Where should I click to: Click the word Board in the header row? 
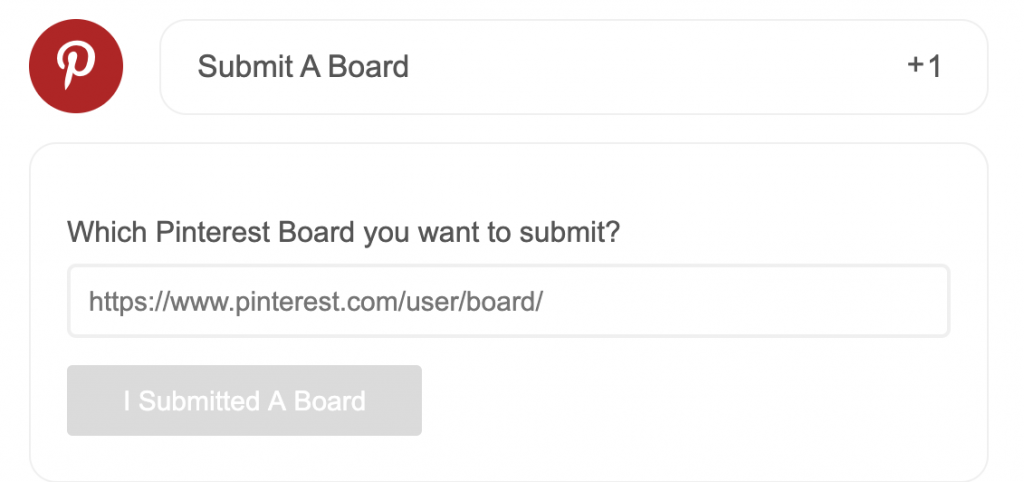coord(368,67)
